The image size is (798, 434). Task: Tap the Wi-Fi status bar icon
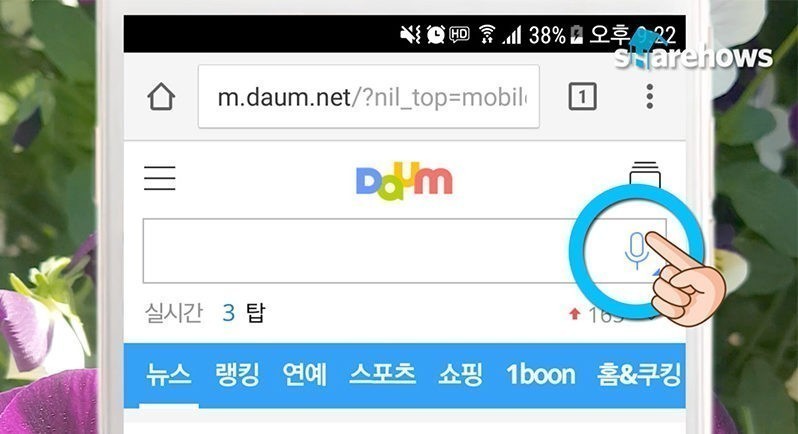[x=487, y=35]
